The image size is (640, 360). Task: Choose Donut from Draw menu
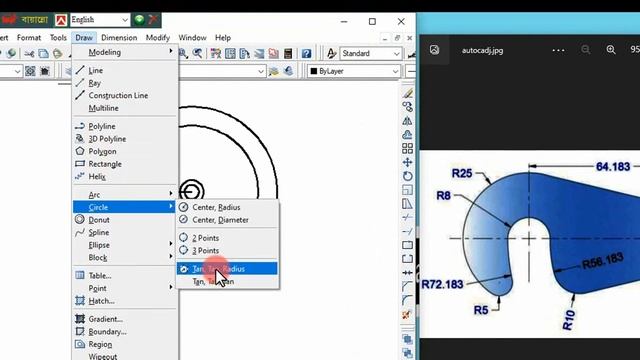[125, 220]
